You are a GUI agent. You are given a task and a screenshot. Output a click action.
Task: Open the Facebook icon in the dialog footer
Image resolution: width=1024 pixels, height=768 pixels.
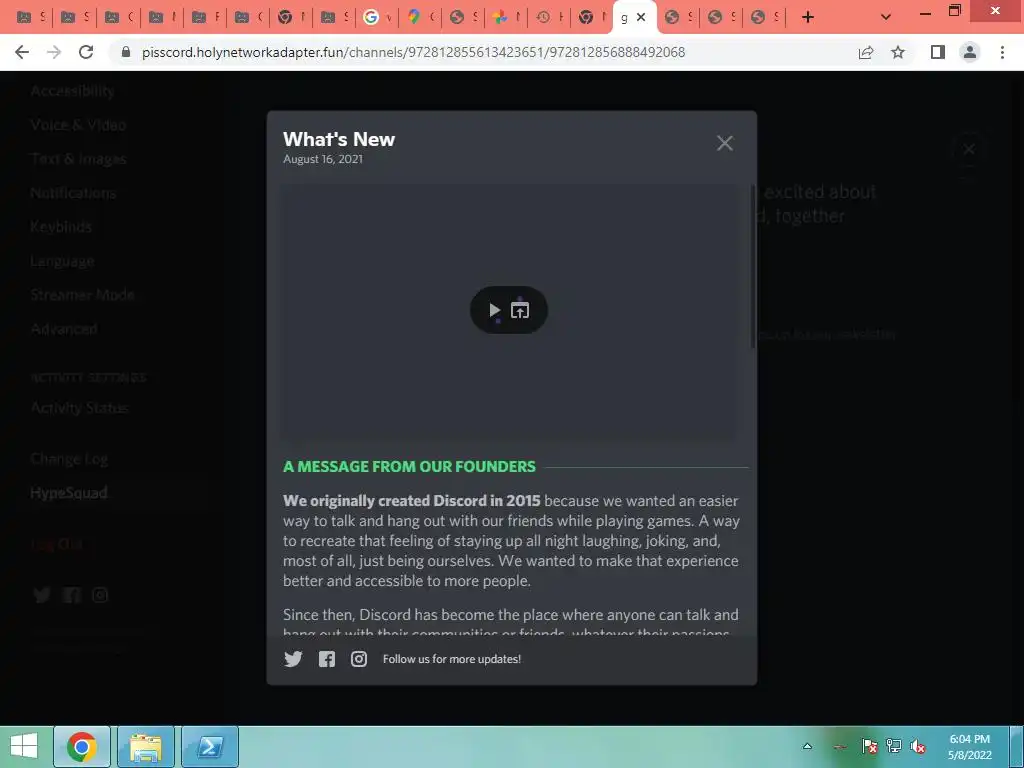pos(327,659)
